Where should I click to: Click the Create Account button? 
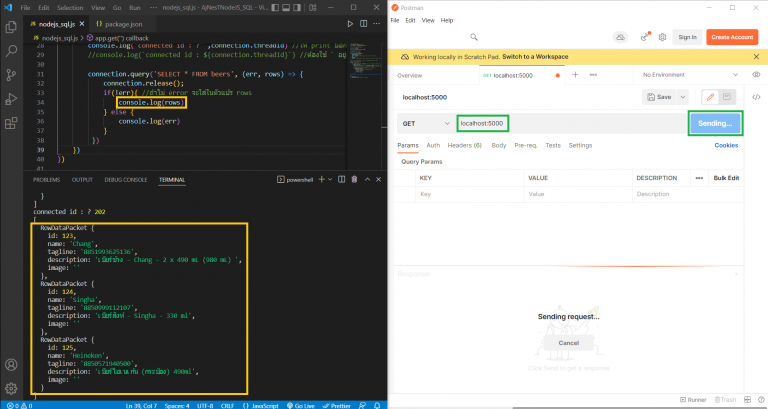click(732, 37)
